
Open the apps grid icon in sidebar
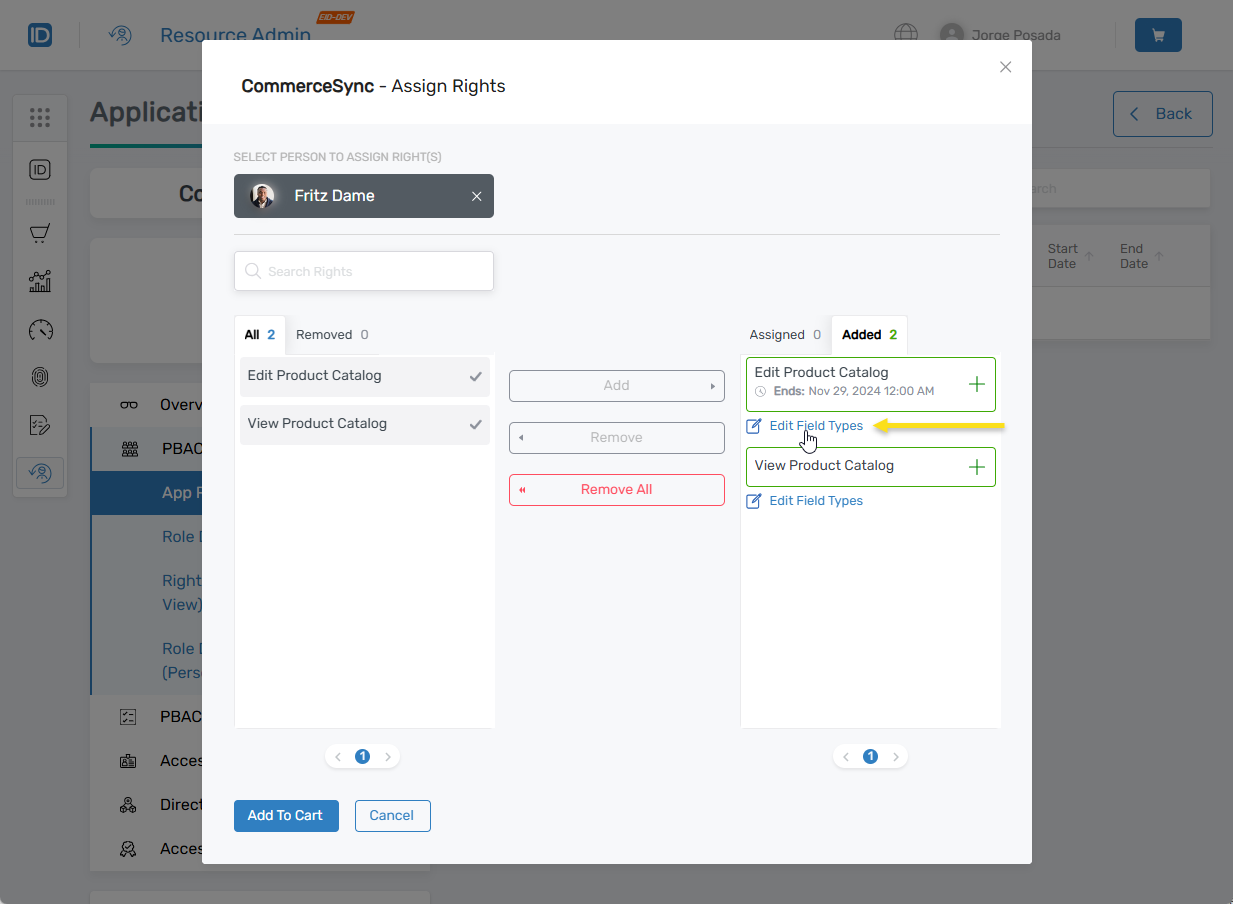40,117
